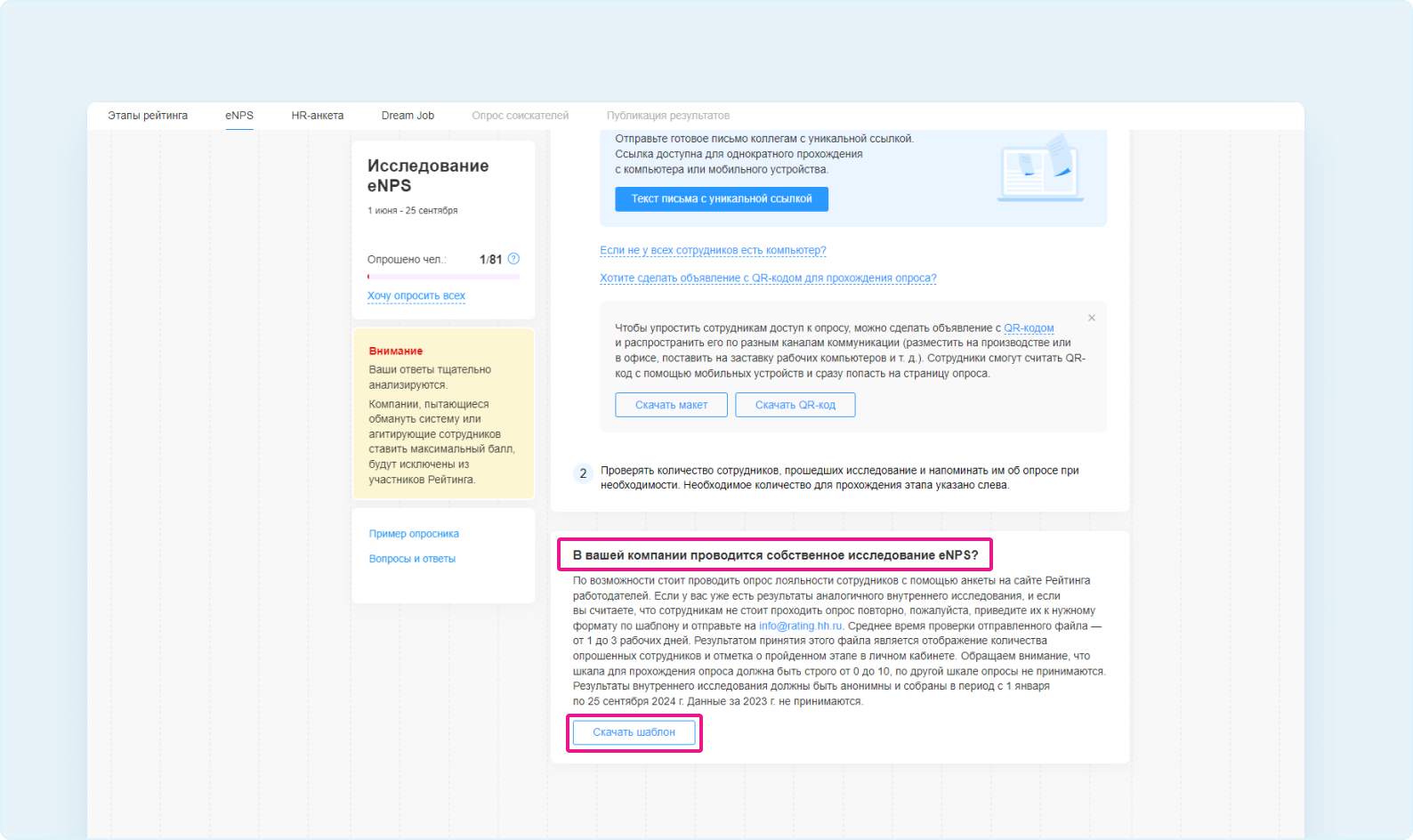The height and width of the screenshot is (840, 1413).
Task: Close the QR-code hint box
Action: [1092, 318]
